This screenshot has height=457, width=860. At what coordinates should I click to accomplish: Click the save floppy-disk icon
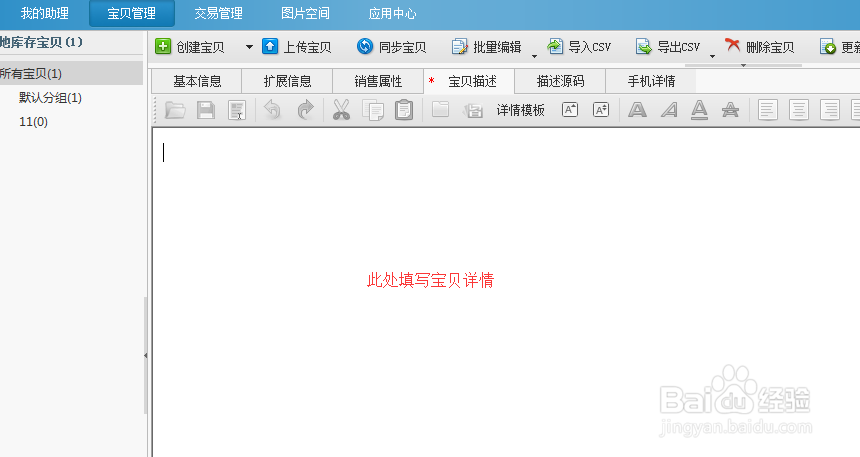(206, 110)
